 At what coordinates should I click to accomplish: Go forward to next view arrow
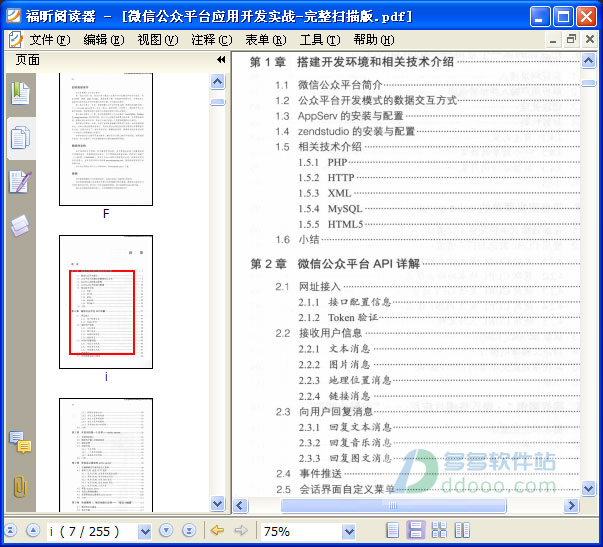pos(241,531)
